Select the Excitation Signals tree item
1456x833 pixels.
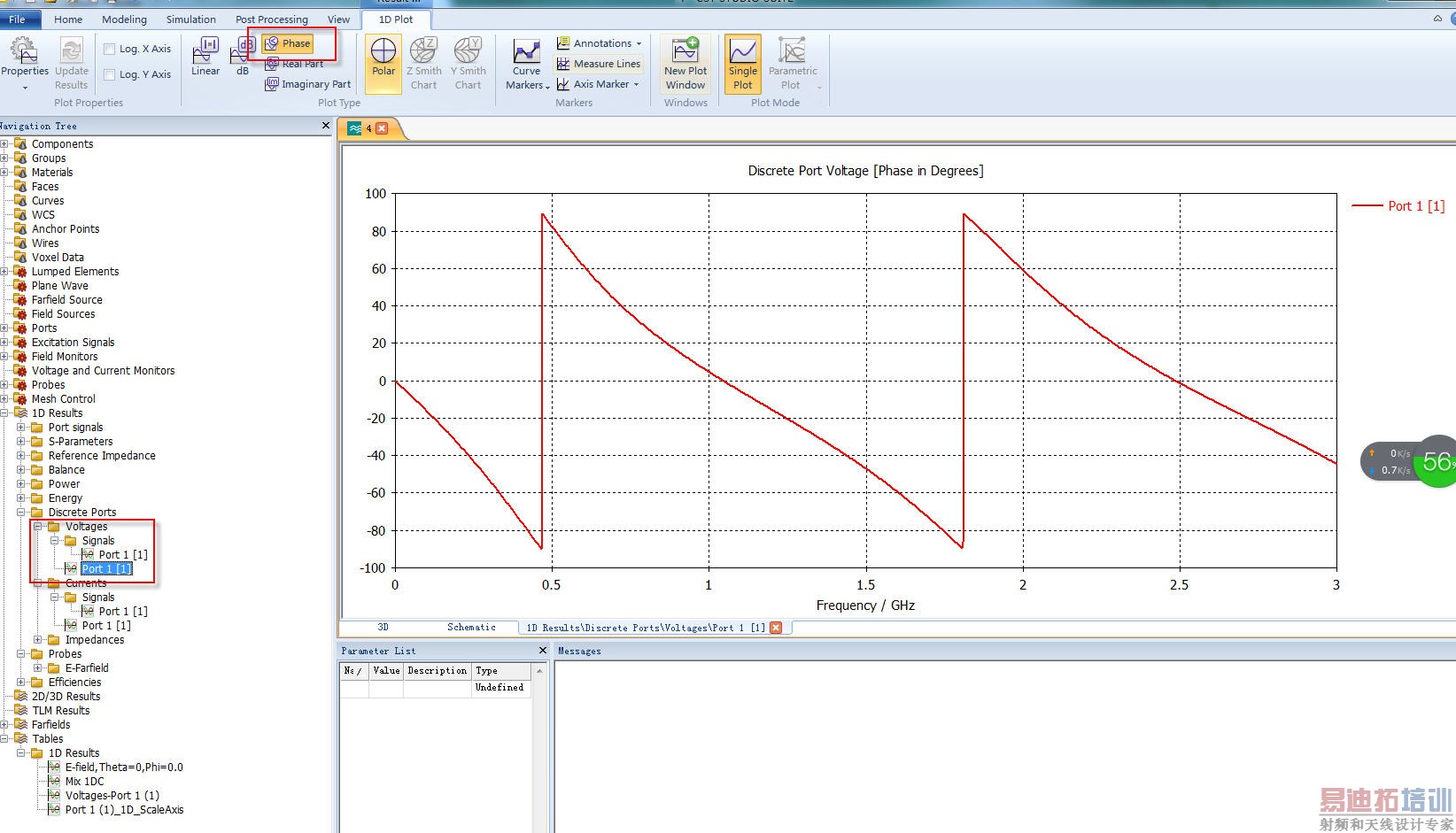coord(74,343)
